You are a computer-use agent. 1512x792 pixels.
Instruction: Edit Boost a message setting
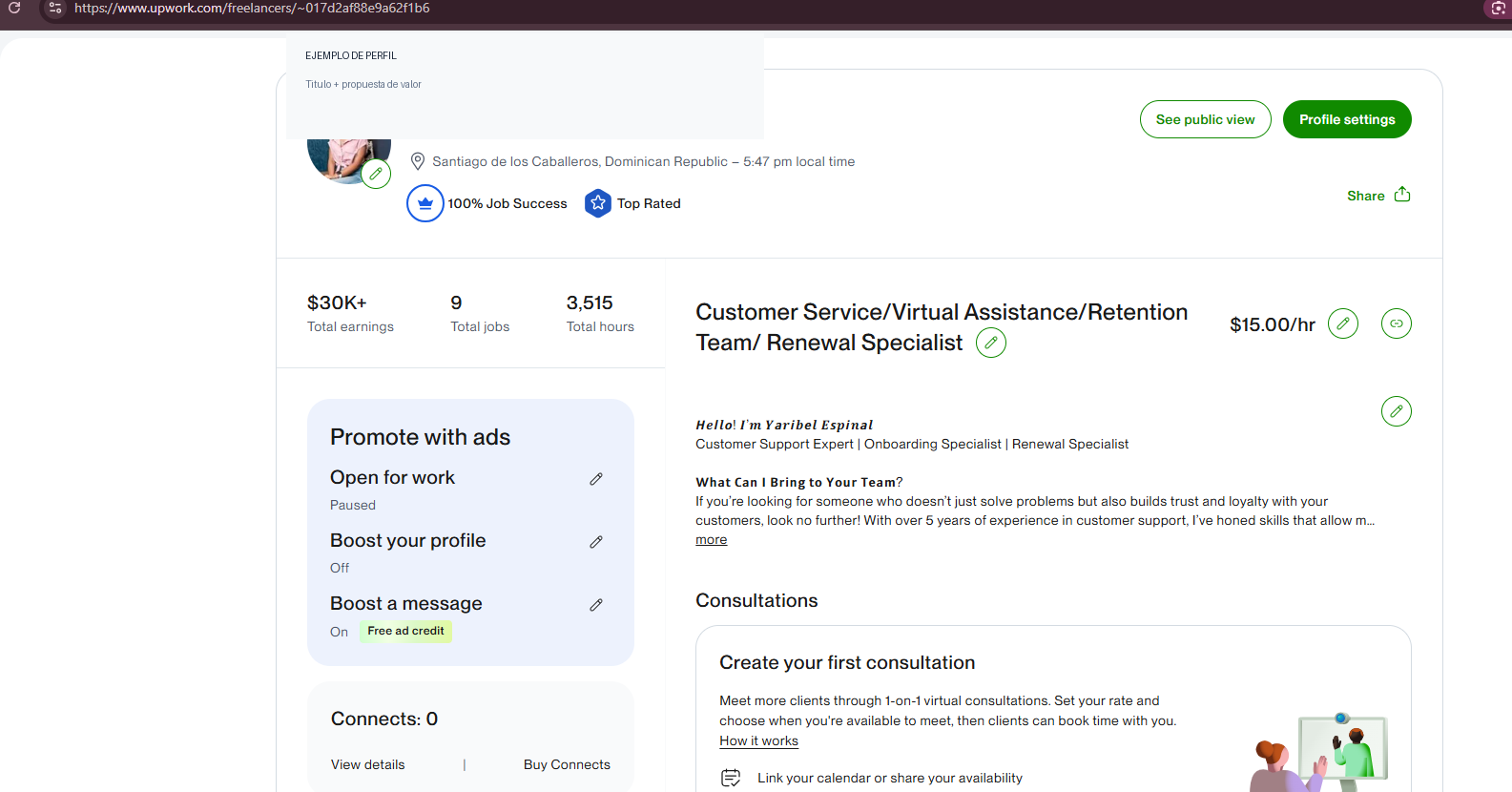[x=596, y=605]
